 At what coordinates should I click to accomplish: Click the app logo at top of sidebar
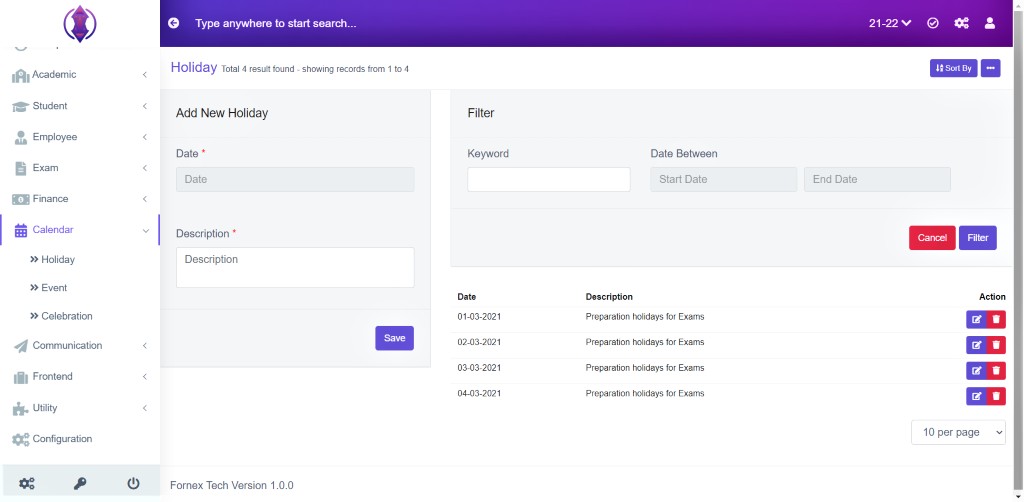[80, 24]
